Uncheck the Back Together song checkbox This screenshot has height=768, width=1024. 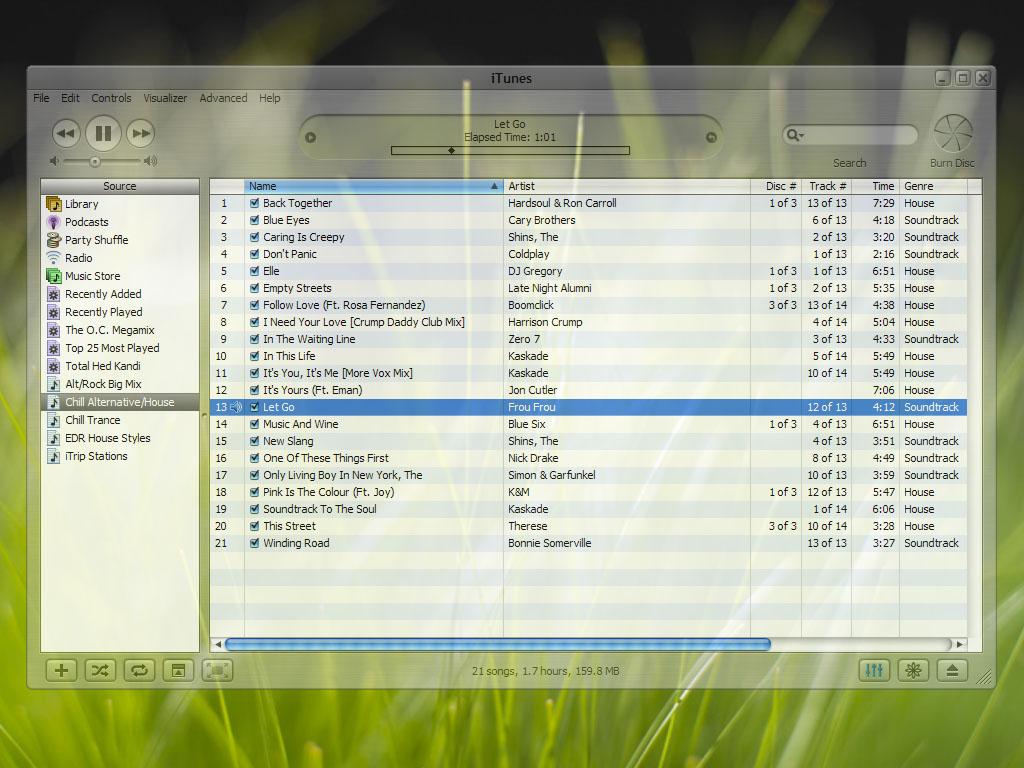pyautogui.click(x=254, y=203)
